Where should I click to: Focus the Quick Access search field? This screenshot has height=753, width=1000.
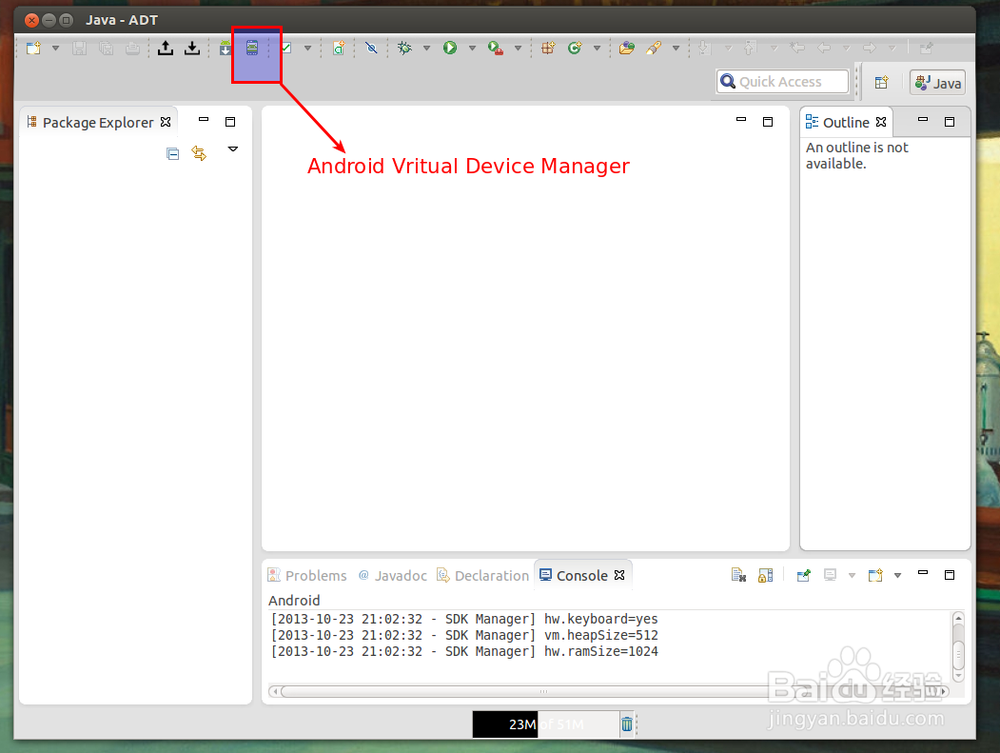[x=783, y=82]
